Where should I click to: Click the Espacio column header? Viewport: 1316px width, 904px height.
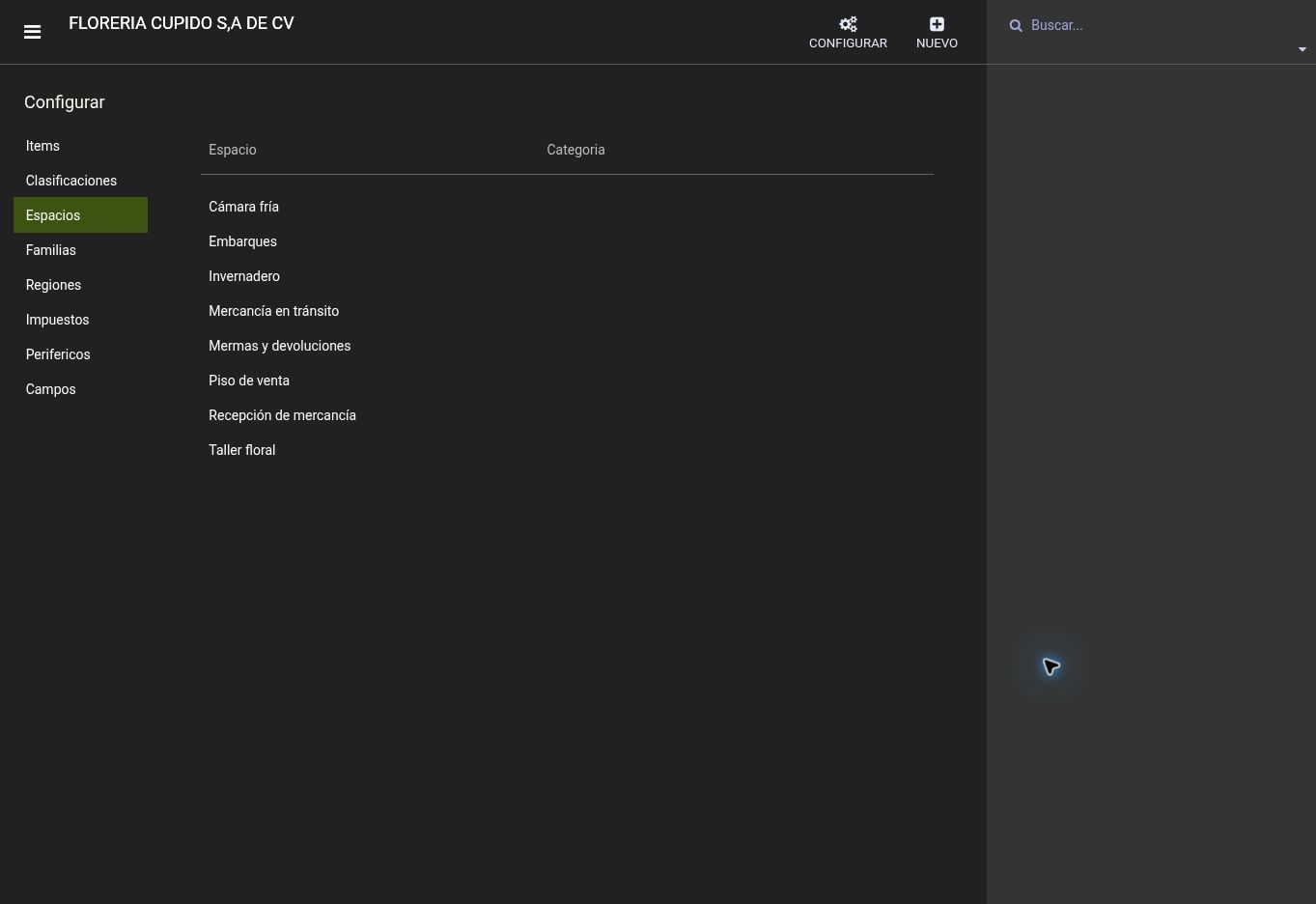[233, 150]
